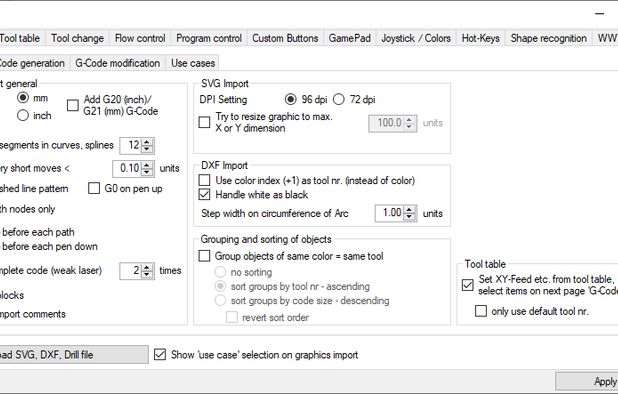Image resolution: width=618 pixels, height=394 pixels.
Task: Click the 'Grouping and sorting of objects' heading
Action: click(x=266, y=239)
